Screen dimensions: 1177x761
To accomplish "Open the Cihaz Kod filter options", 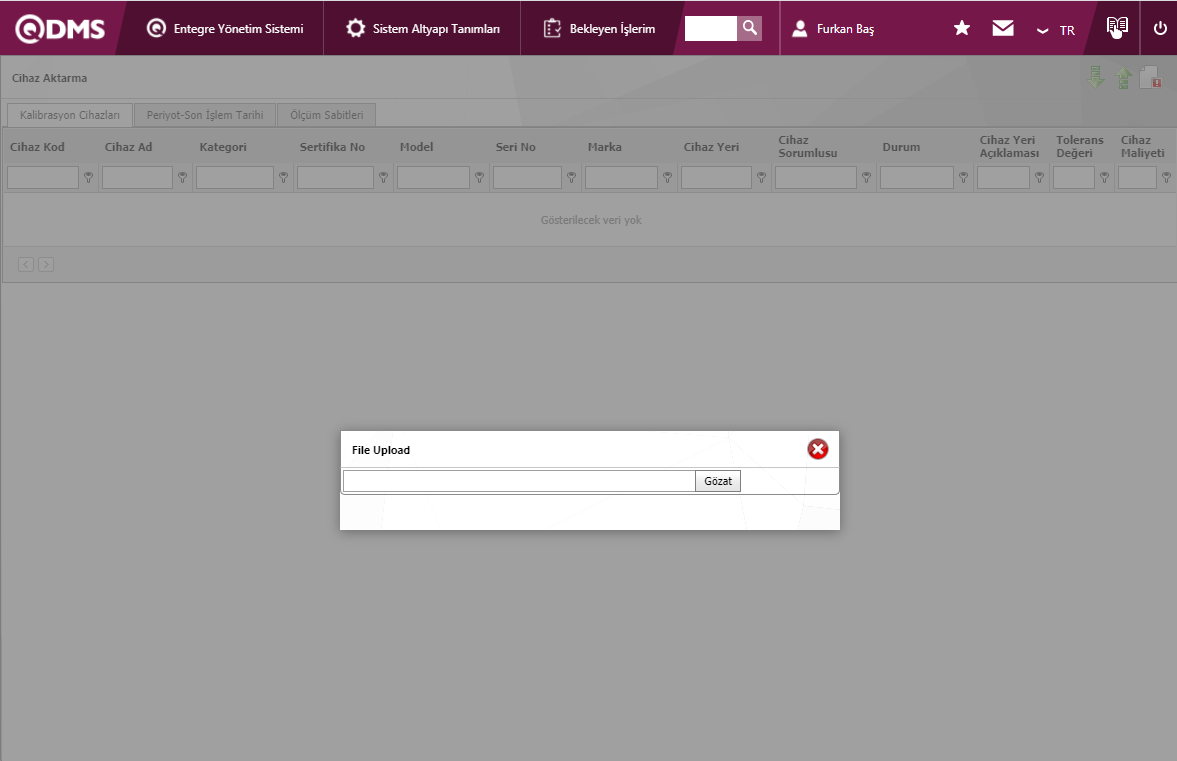I will [88, 178].
